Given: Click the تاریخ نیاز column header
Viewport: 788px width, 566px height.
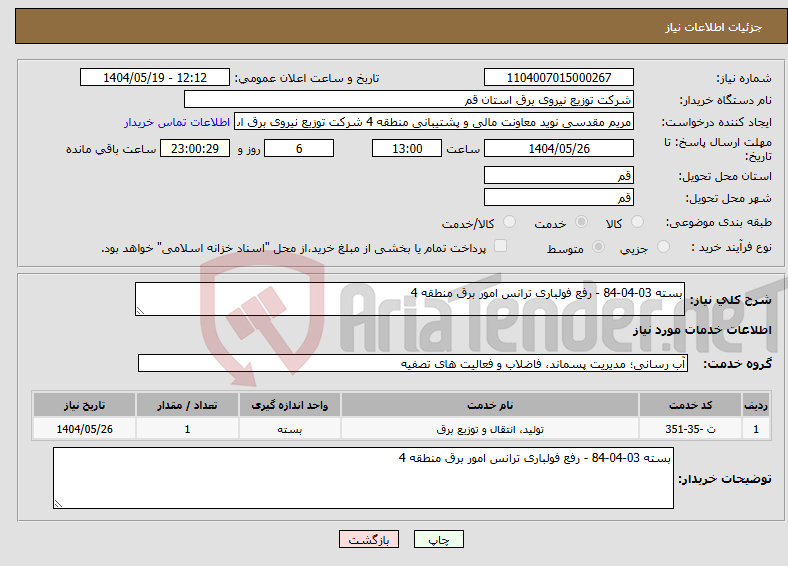Looking at the screenshot, I should click(x=84, y=405).
